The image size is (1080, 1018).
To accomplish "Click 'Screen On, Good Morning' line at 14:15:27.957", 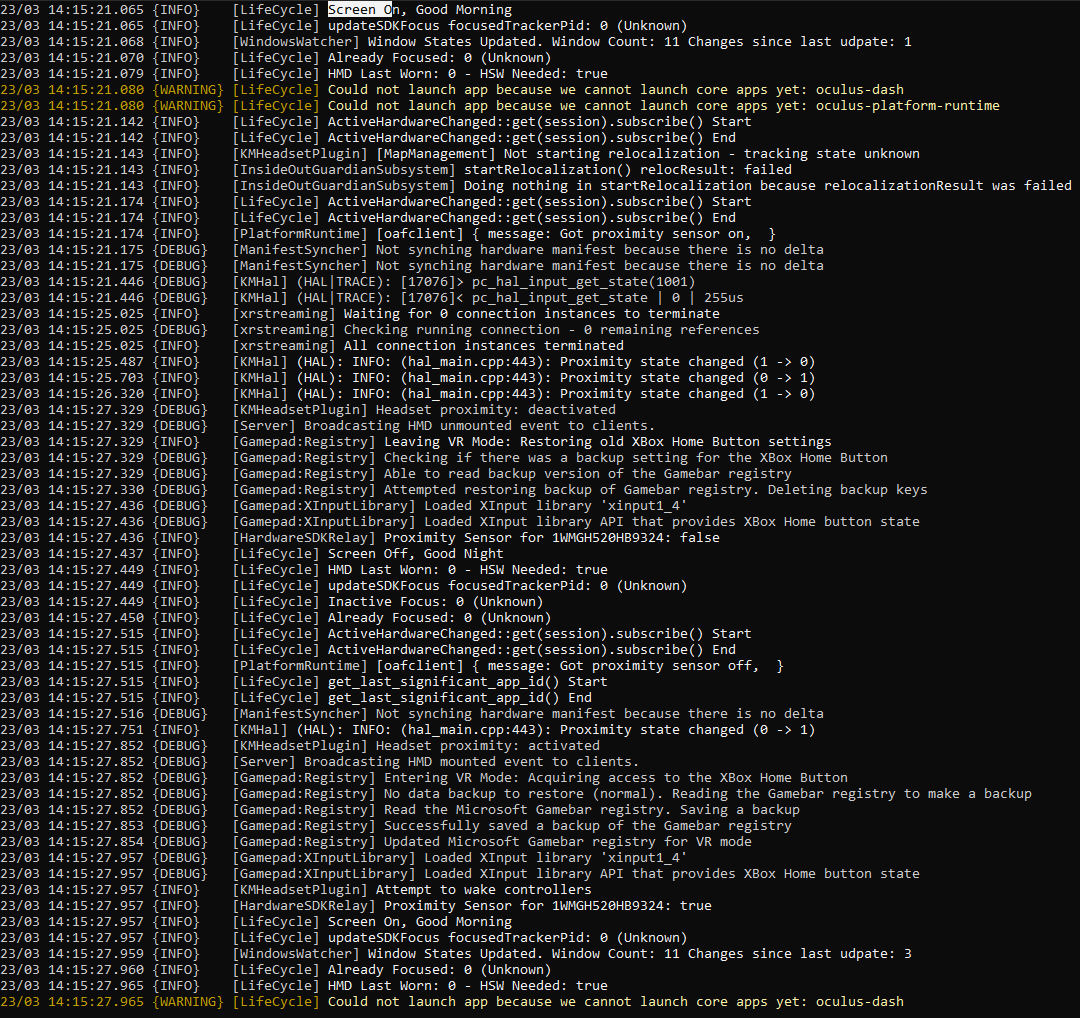I will pyautogui.click(x=256, y=922).
